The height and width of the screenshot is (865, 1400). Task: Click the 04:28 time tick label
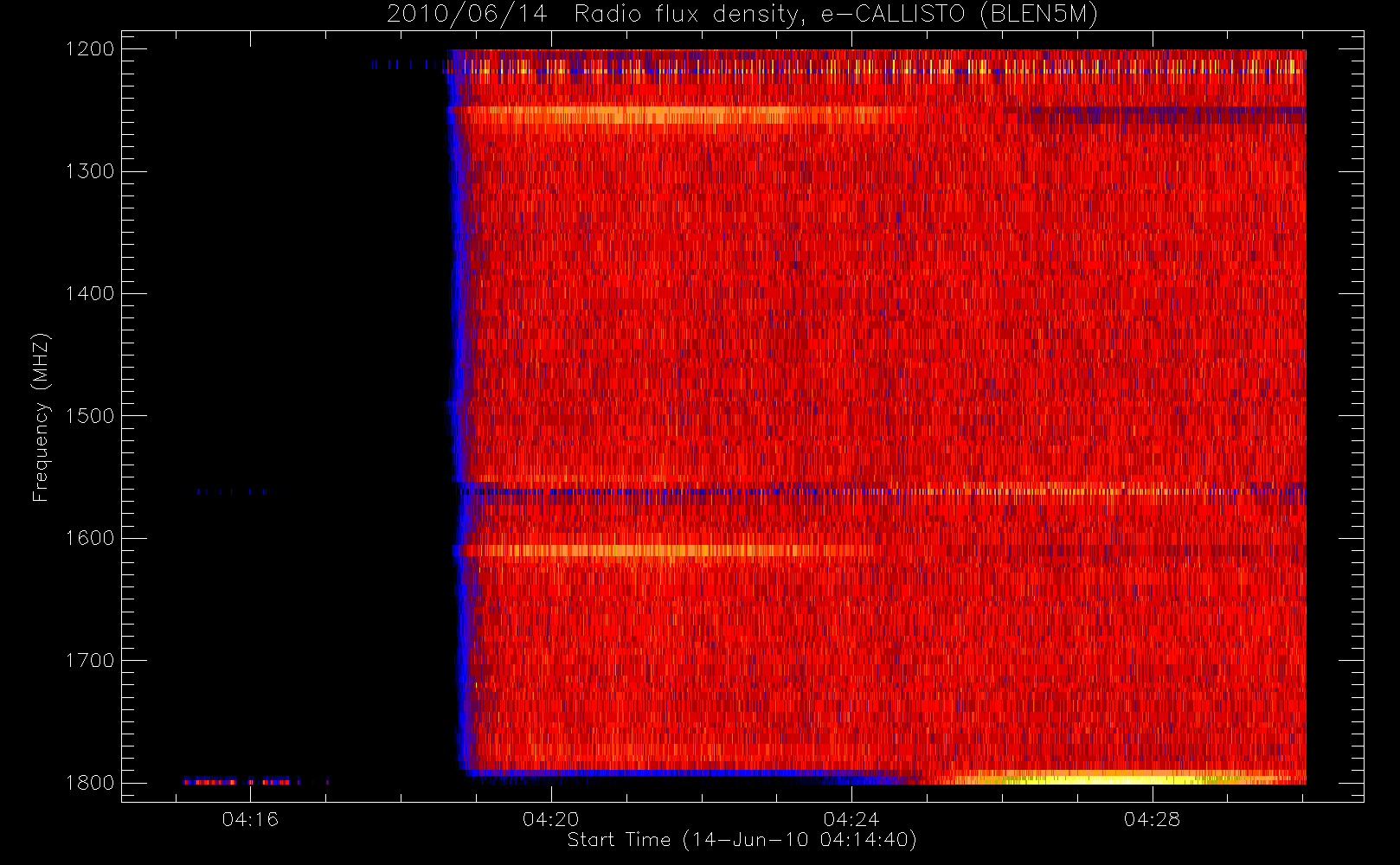1153,819
